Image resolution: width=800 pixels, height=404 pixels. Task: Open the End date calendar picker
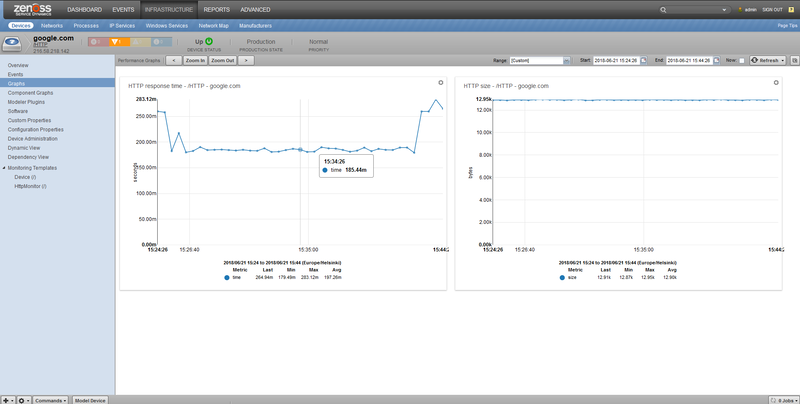tap(716, 60)
